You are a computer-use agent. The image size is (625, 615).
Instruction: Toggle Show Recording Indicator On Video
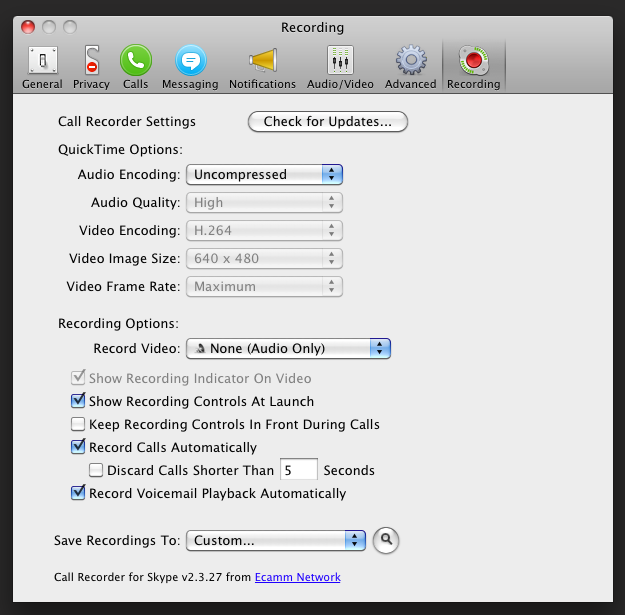[x=78, y=378]
